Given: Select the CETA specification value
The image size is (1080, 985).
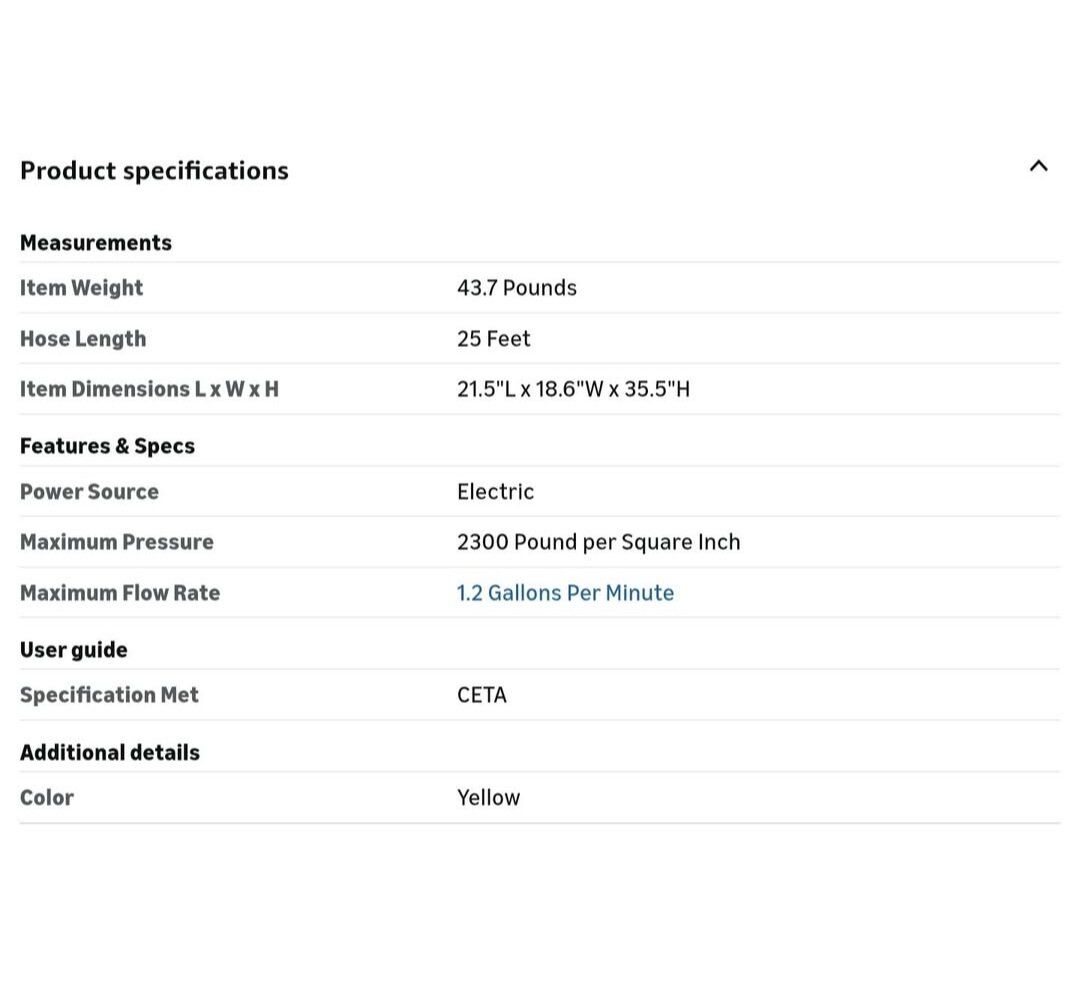Looking at the screenshot, I should click(x=482, y=695).
